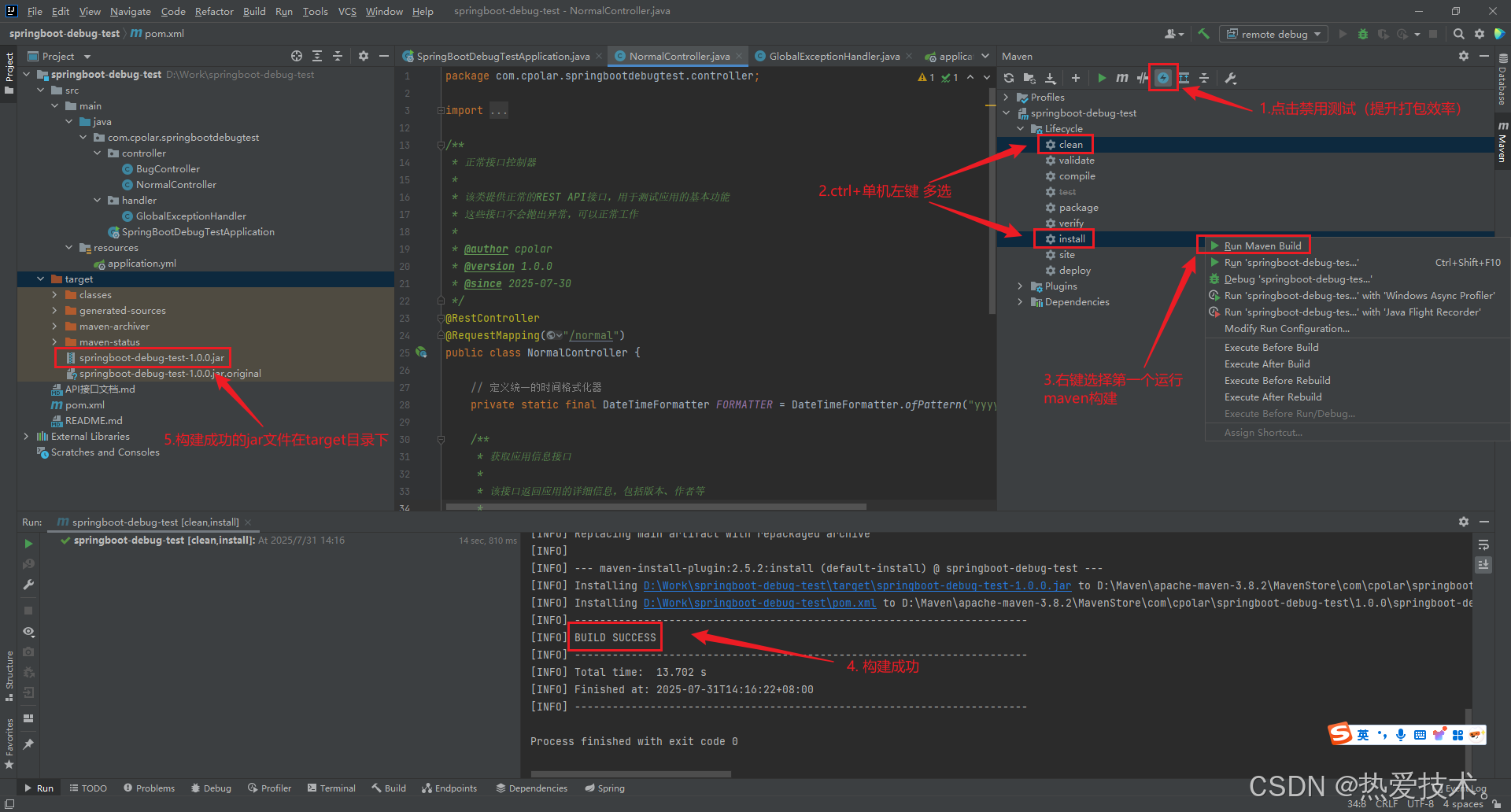
Task: Click the console horizontal scrollbar
Action: (630, 774)
